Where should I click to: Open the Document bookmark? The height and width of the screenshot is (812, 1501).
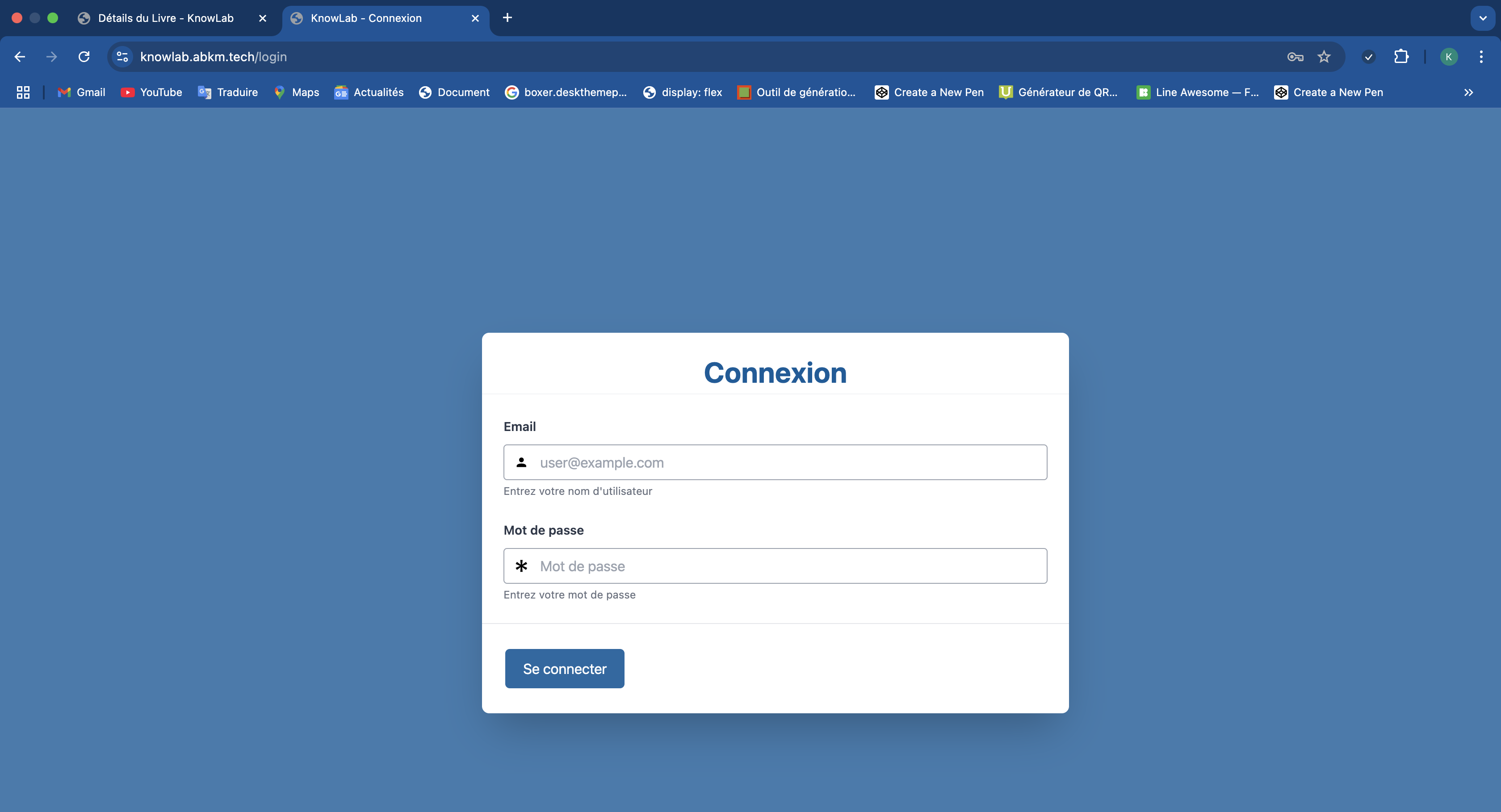(454, 92)
